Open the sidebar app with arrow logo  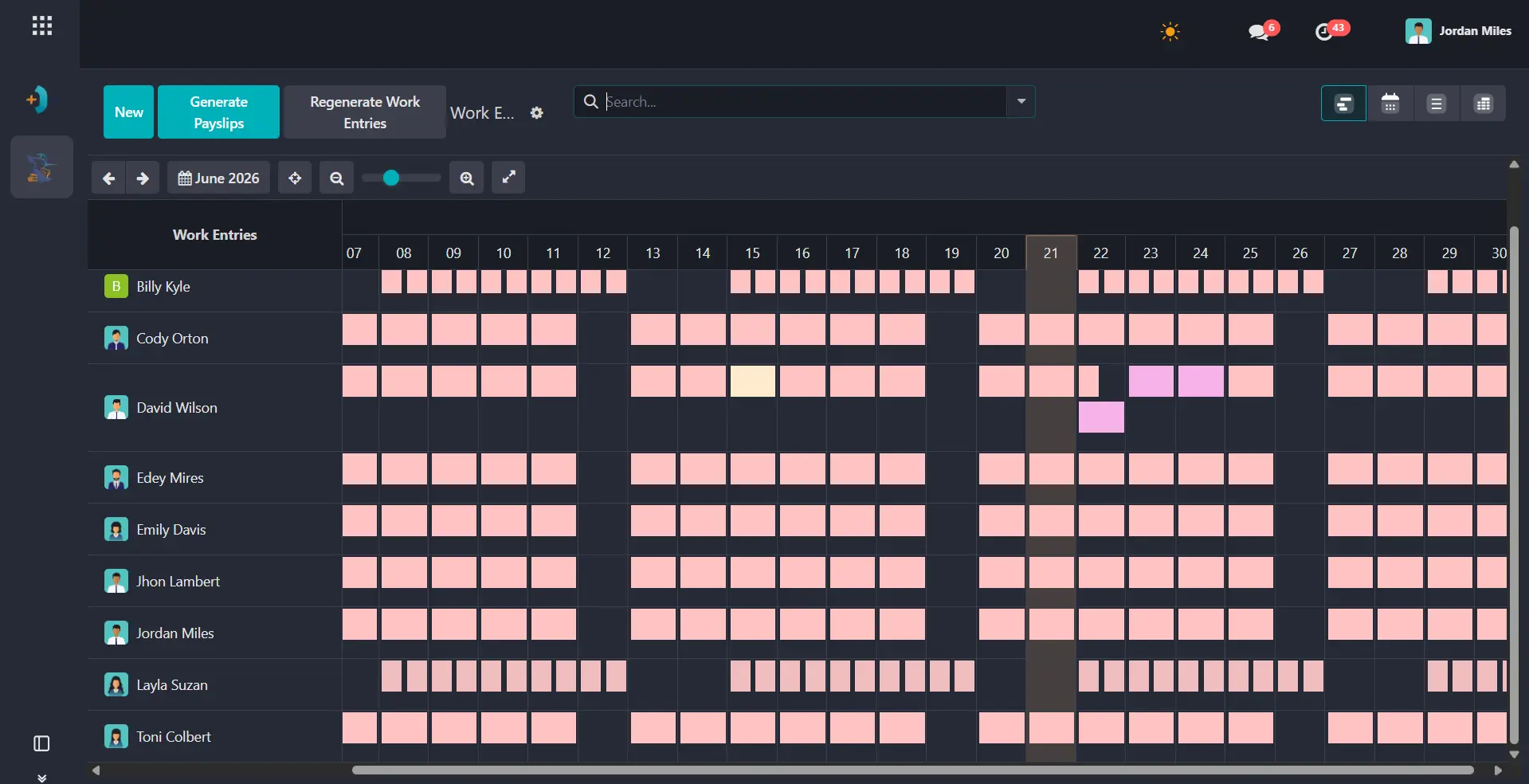(37, 100)
